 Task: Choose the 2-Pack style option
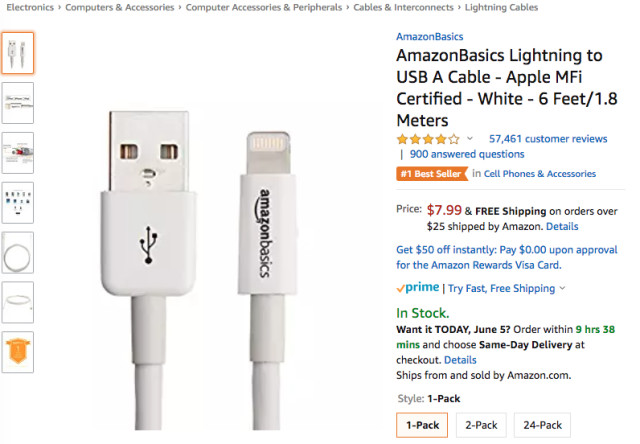[480, 425]
